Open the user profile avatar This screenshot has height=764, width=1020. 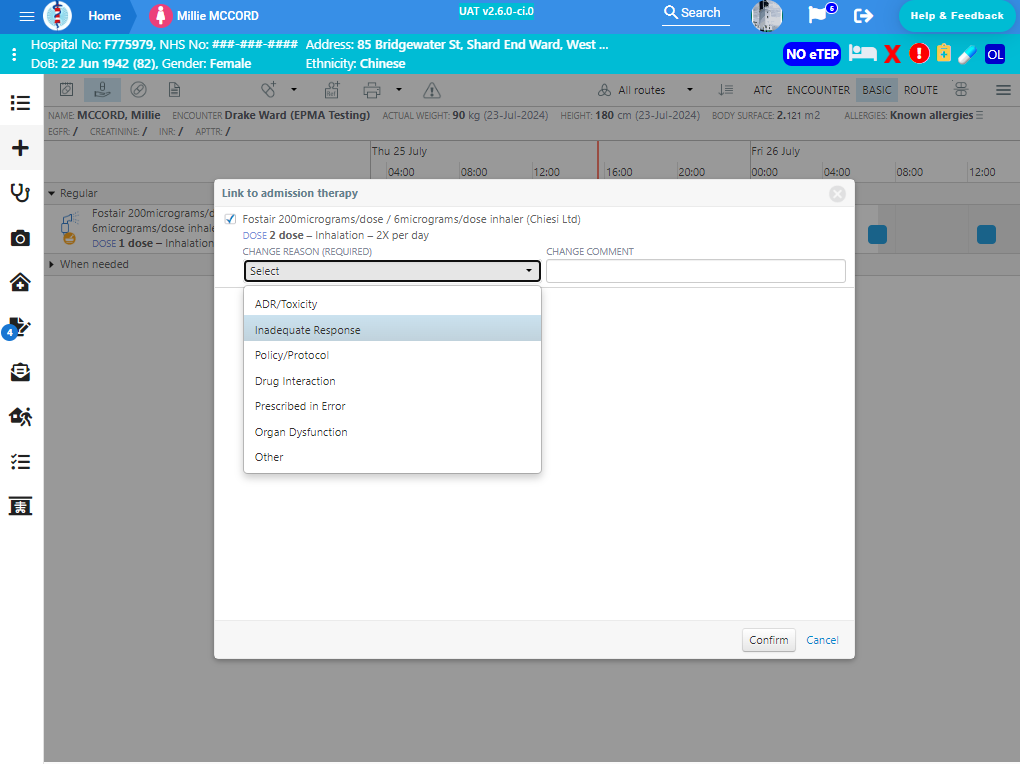(x=766, y=16)
